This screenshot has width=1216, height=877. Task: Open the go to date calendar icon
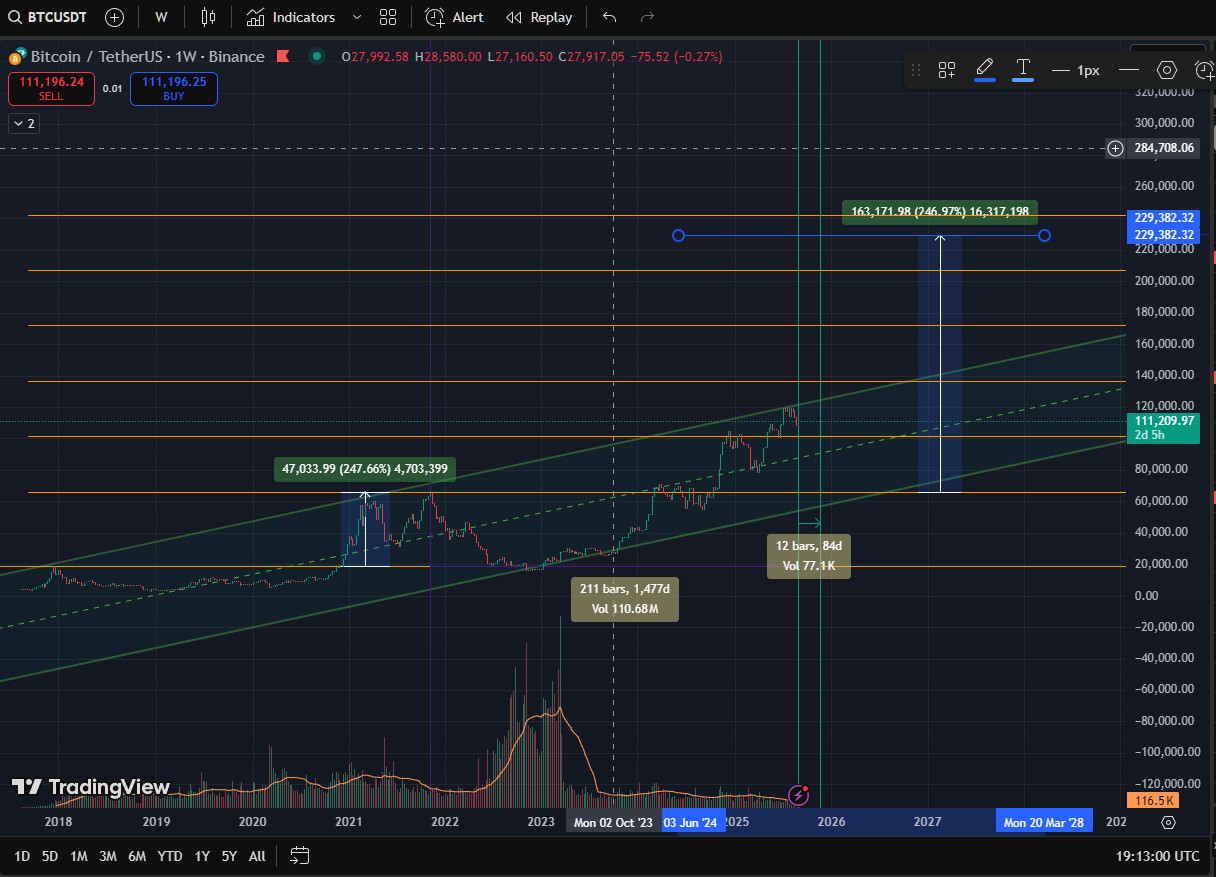300,856
